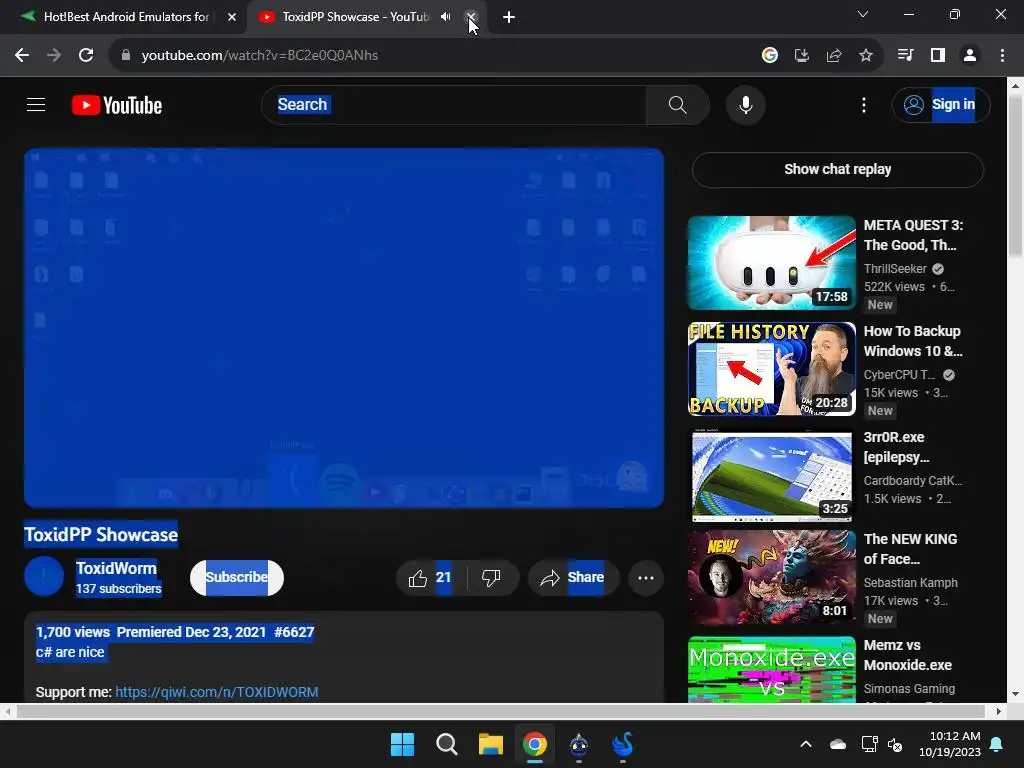View site information lock icon

click(125, 56)
